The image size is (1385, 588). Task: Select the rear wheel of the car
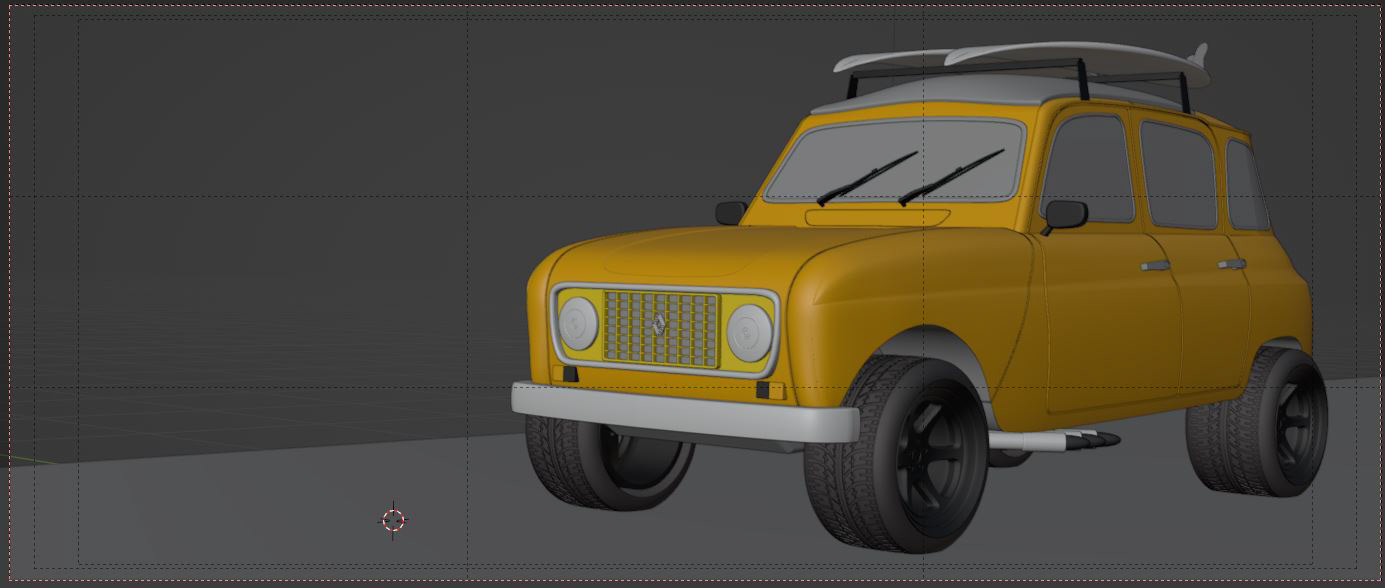coord(1258,422)
